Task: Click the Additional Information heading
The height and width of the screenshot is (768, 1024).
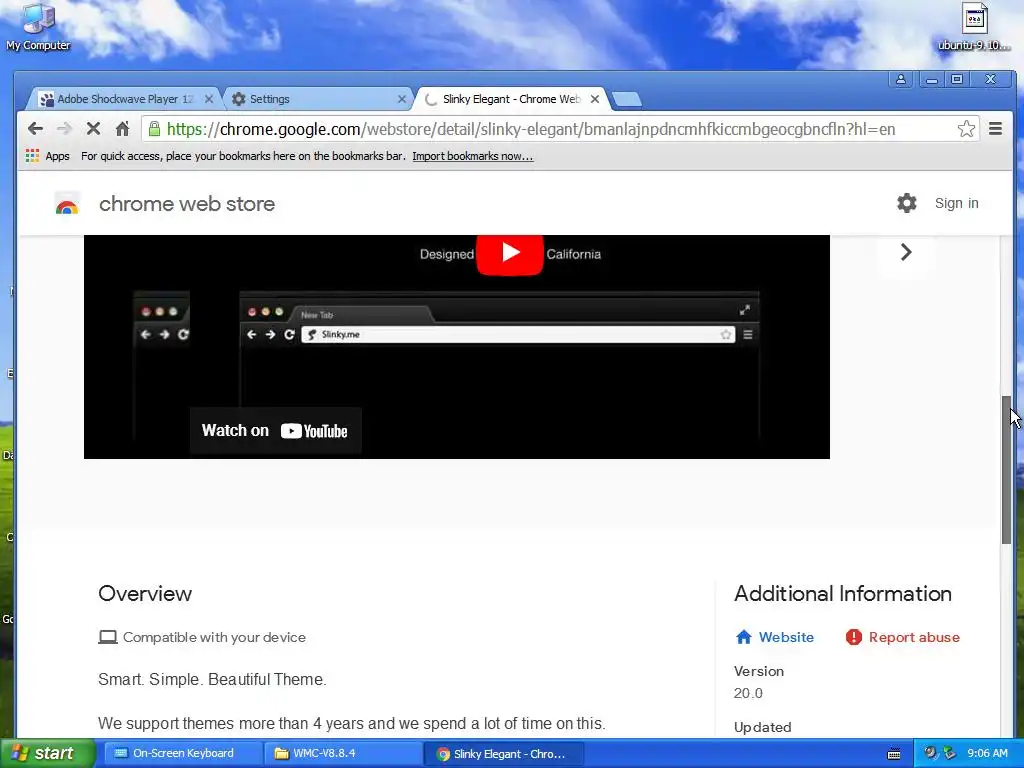Action: [842, 594]
